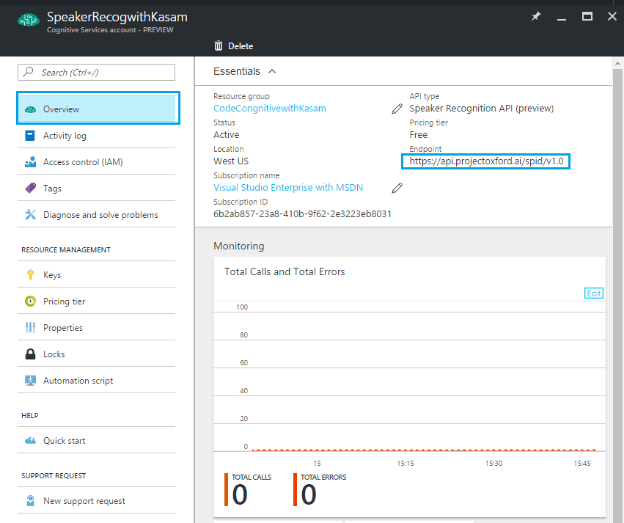Open Pricing tier settings
624x523 pixels.
tap(64, 301)
